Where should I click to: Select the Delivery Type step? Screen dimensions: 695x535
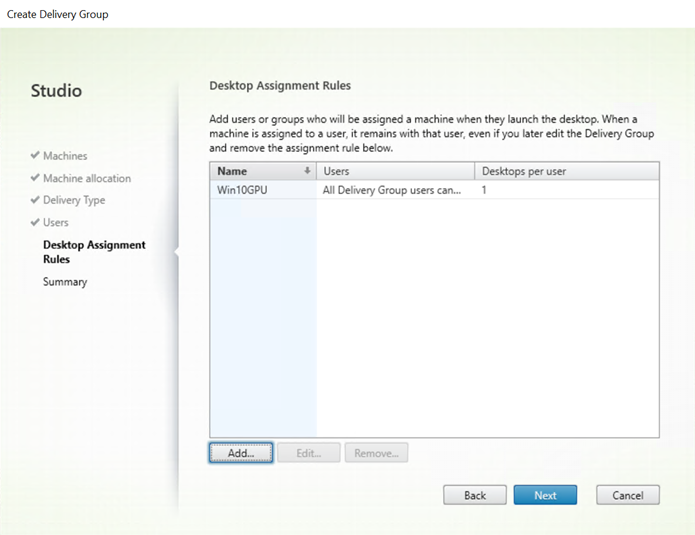coord(74,200)
